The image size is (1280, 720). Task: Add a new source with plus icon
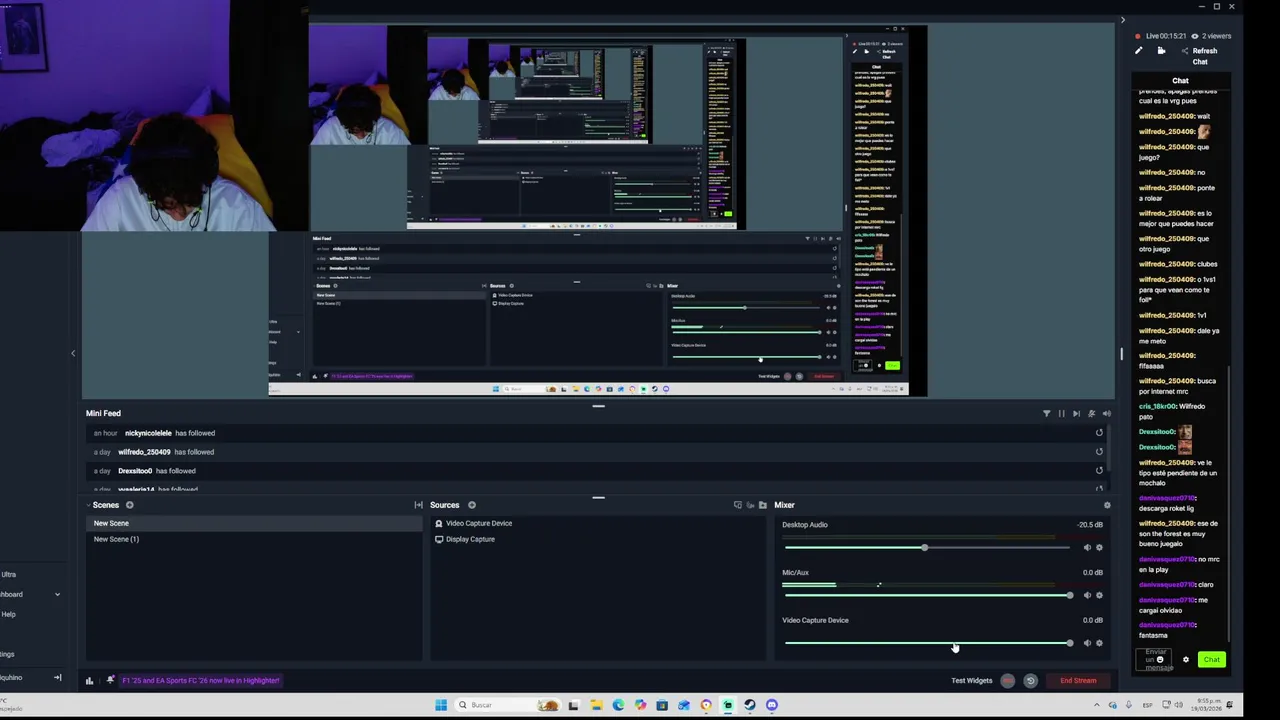pyautogui.click(x=472, y=505)
